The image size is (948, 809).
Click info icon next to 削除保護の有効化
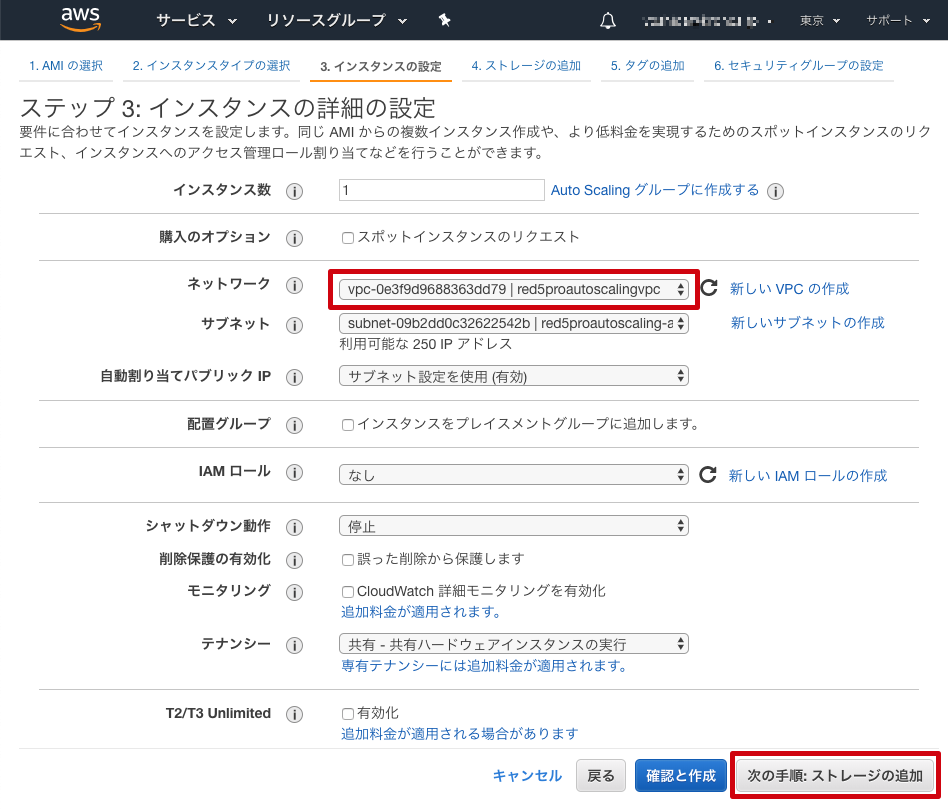(x=294, y=560)
